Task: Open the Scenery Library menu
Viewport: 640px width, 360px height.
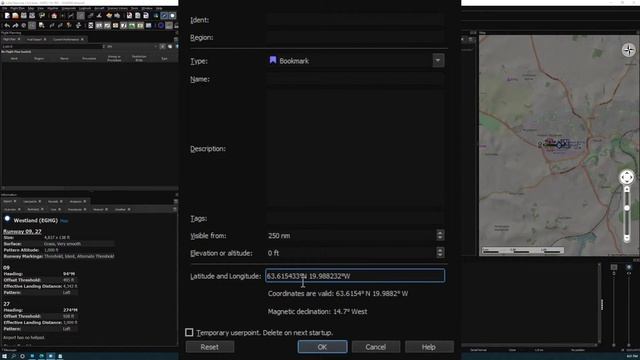Action: pos(118,8)
